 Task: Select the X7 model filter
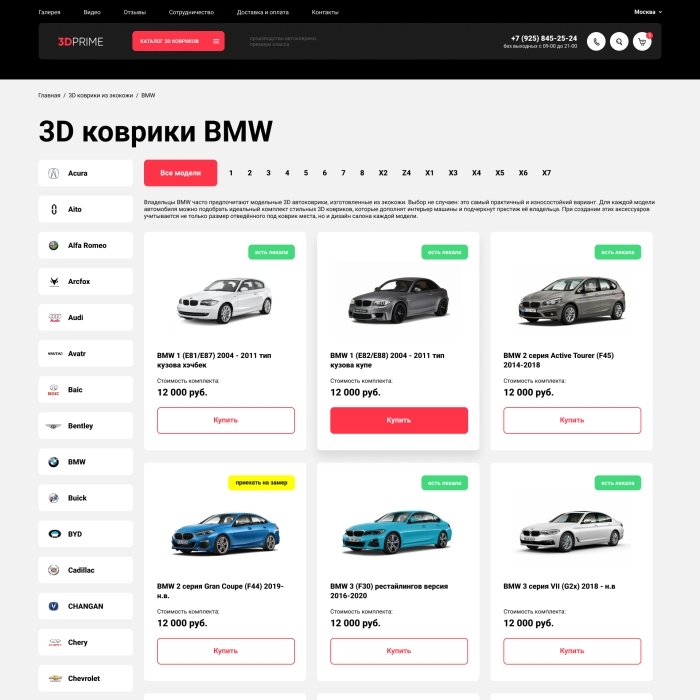coord(546,173)
